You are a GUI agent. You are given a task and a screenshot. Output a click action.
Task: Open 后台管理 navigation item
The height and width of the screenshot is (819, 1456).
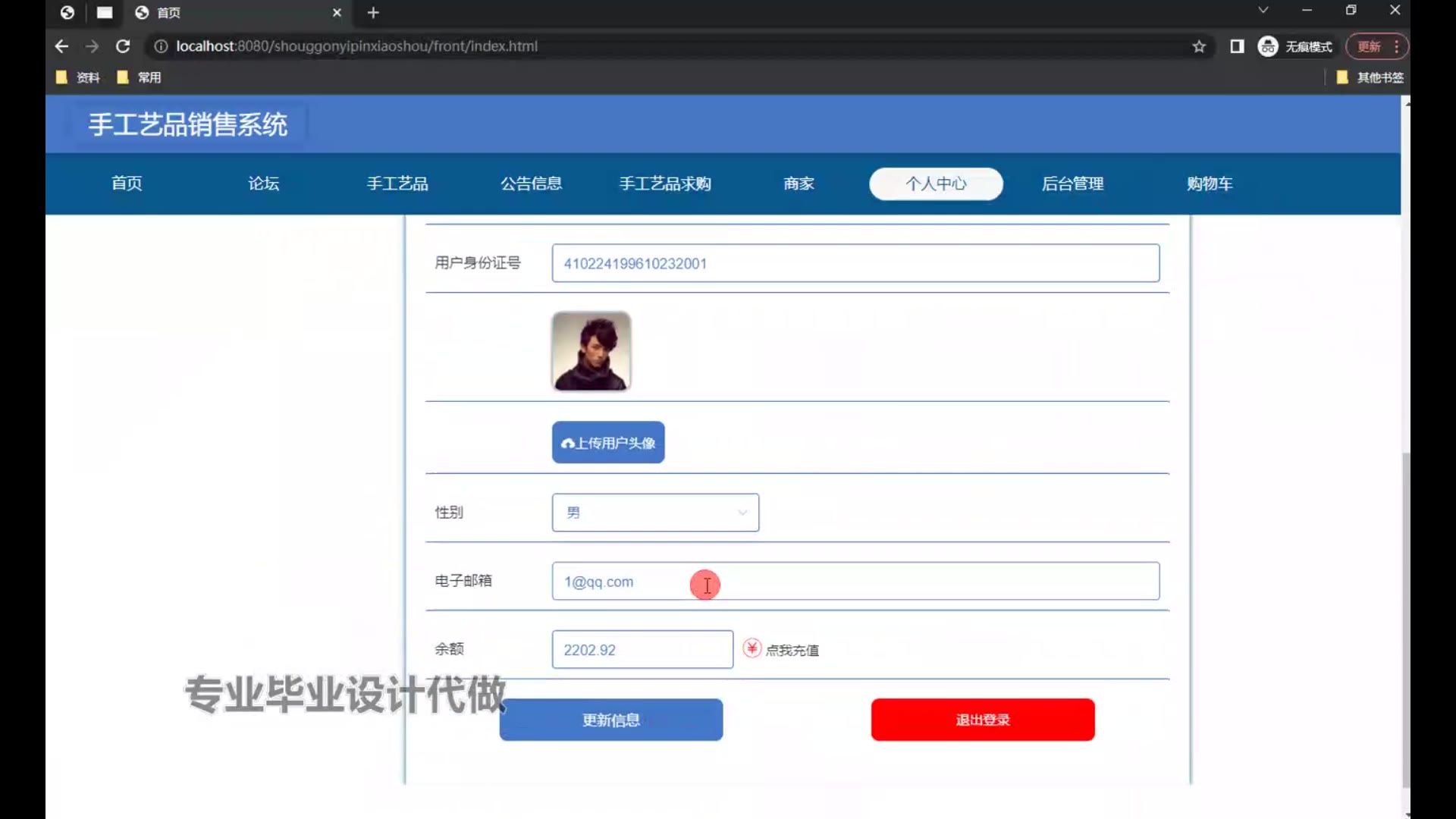point(1072,184)
